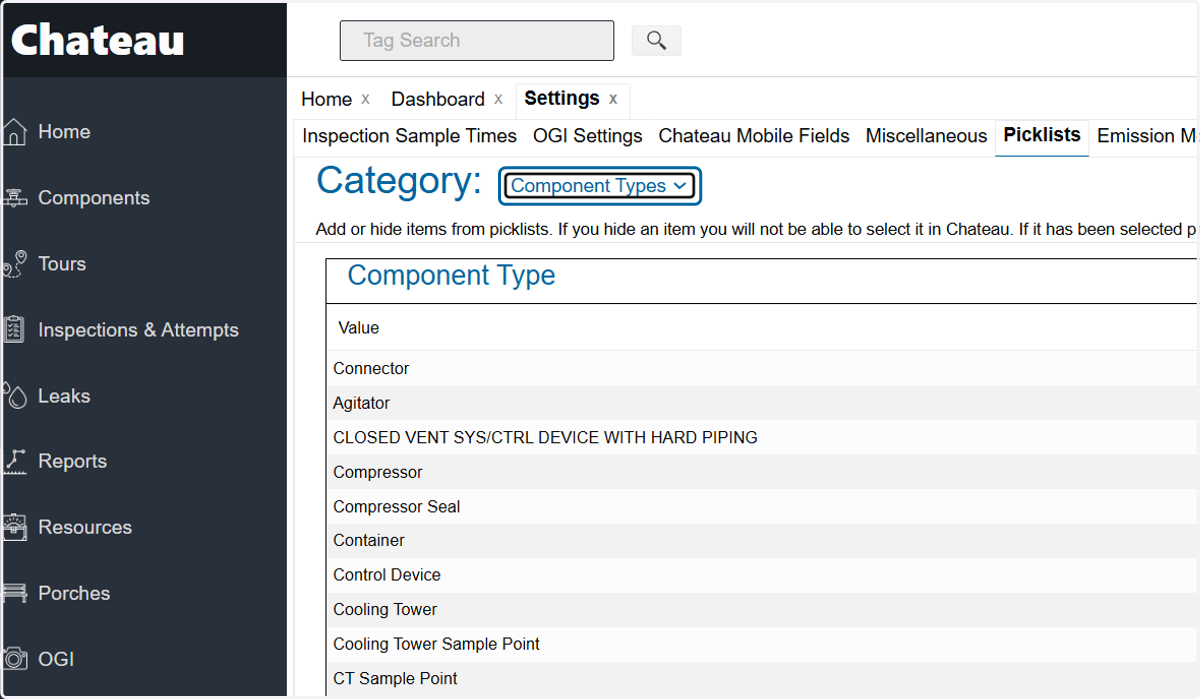Click the magnifying glass search button
This screenshot has width=1200, height=699.
pos(656,40)
